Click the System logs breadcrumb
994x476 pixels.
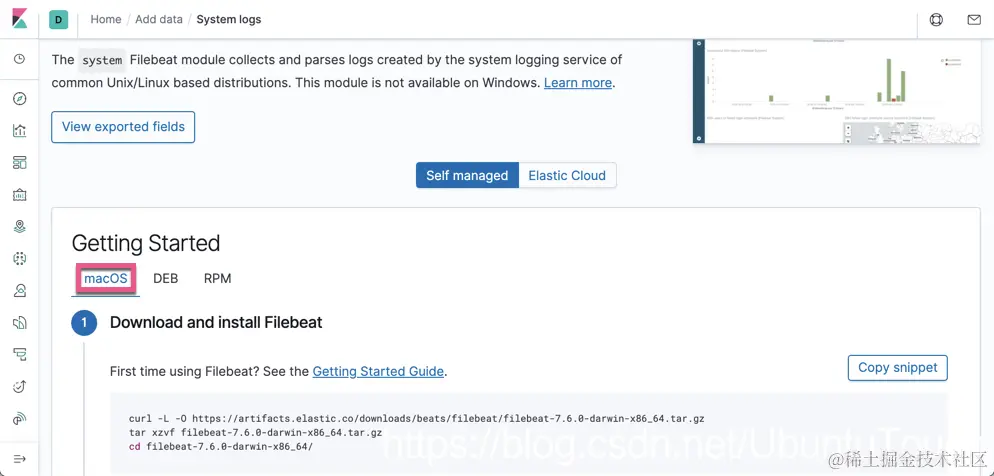click(229, 20)
